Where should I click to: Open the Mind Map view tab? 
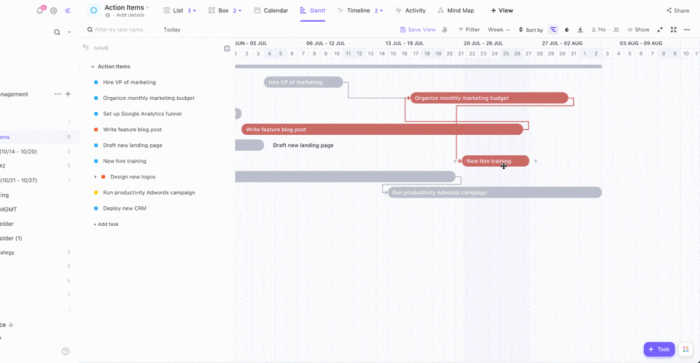click(x=456, y=10)
